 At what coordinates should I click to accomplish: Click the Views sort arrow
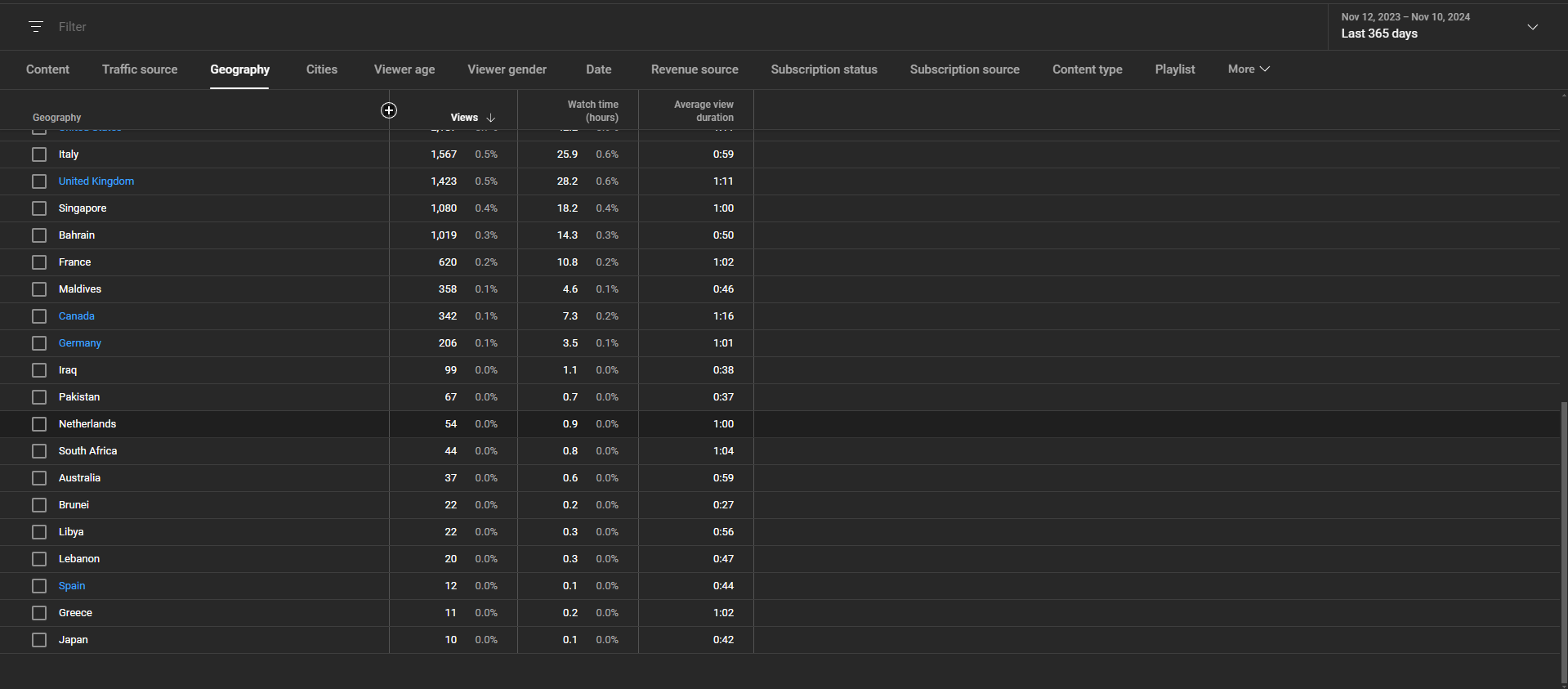[490, 118]
